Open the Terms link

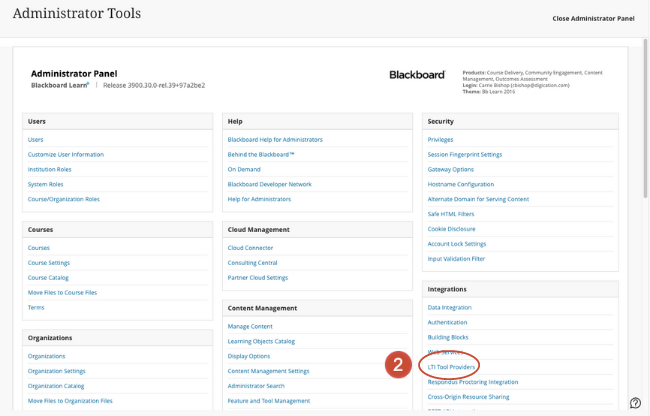click(36, 307)
